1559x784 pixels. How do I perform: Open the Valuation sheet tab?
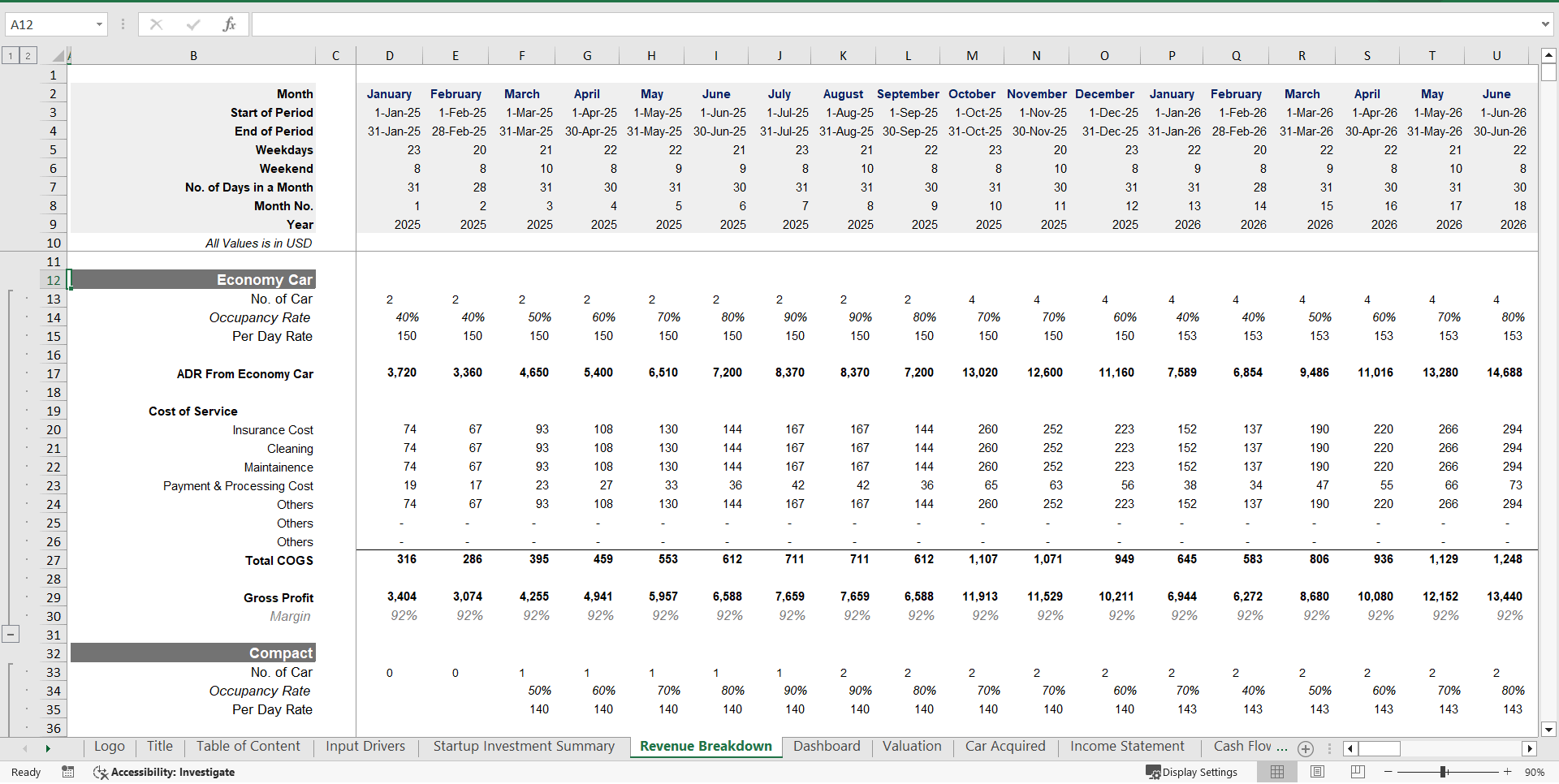coord(912,747)
